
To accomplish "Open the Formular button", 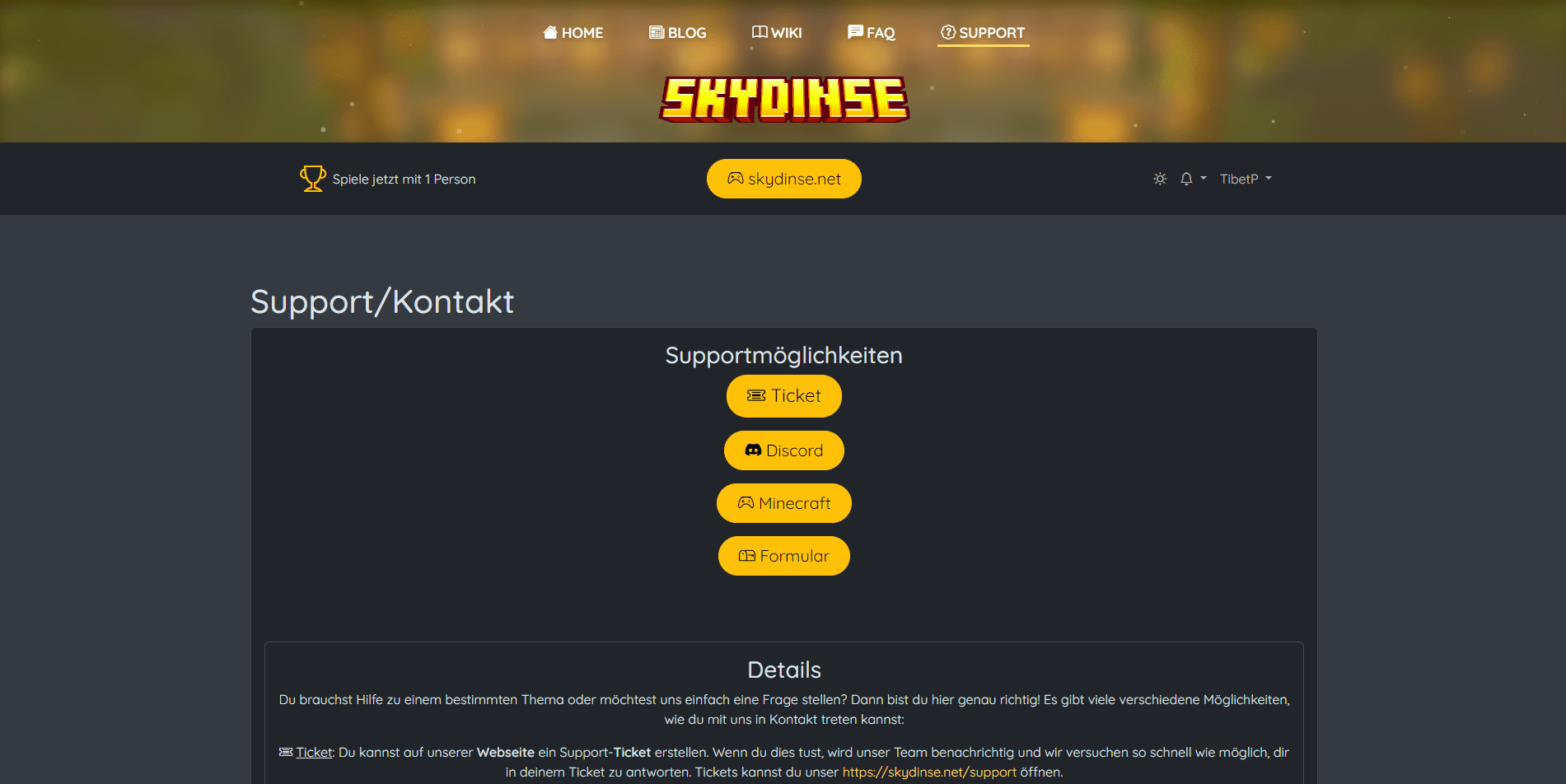I will (x=784, y=556).
